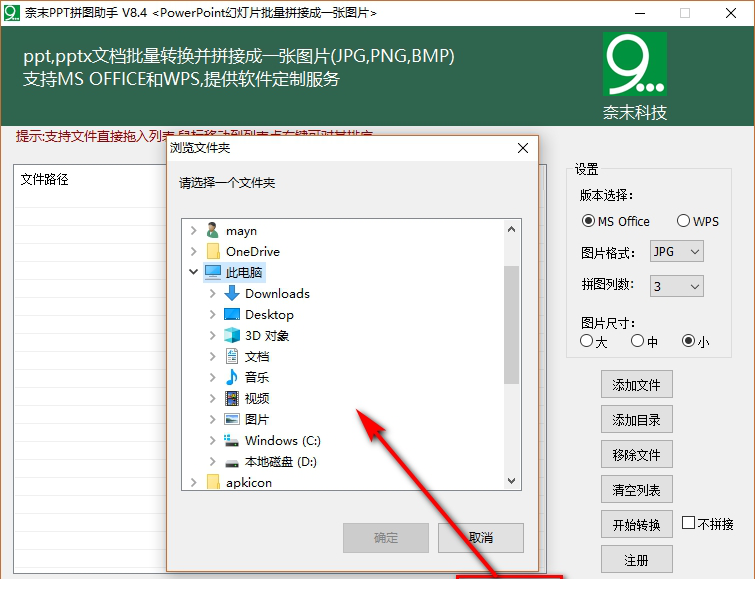Click the 奈末科技 green logo
Viewport: 755px width, 602px height.
(635, 64)
